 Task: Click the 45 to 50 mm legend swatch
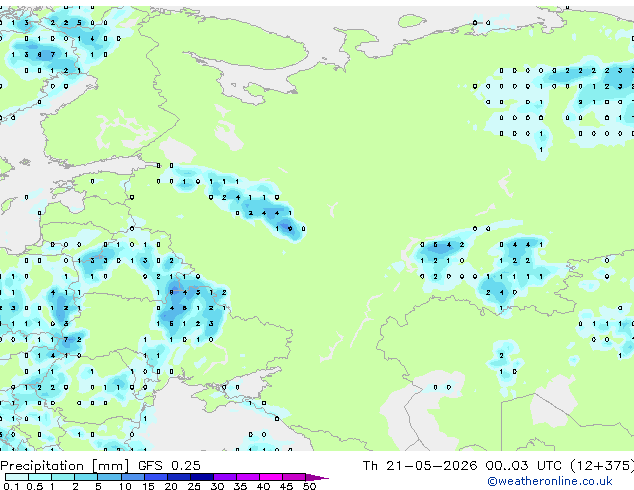point(294,477)
